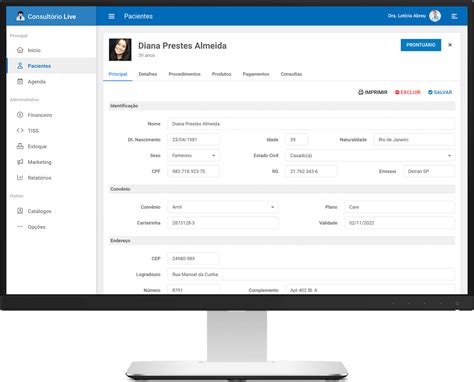474x382 pixels.
Task: Open Financeiro text link in sidebar
Action: click(x=40, y=115)
